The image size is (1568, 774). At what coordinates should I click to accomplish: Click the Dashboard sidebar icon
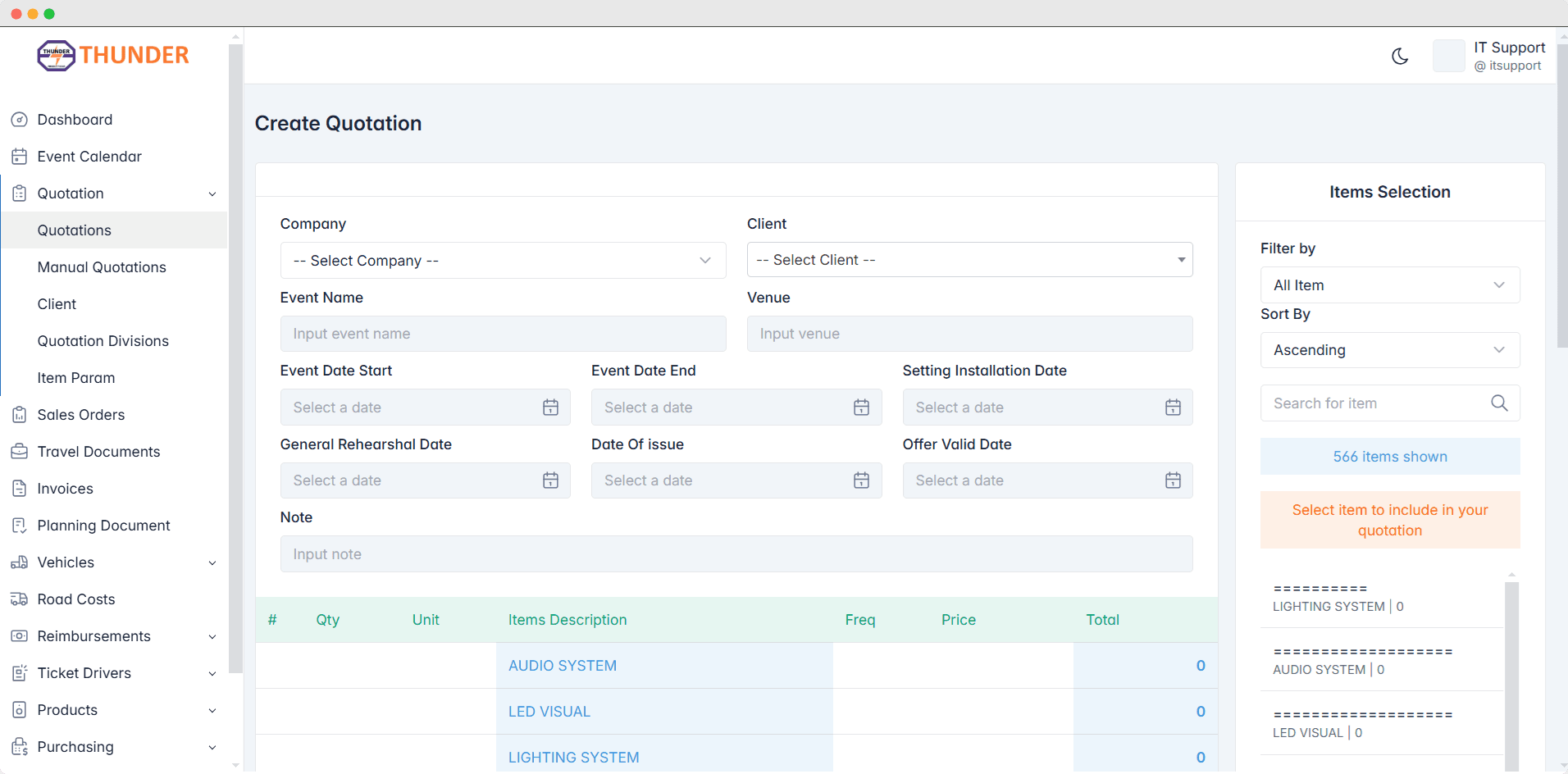point(20,120)
